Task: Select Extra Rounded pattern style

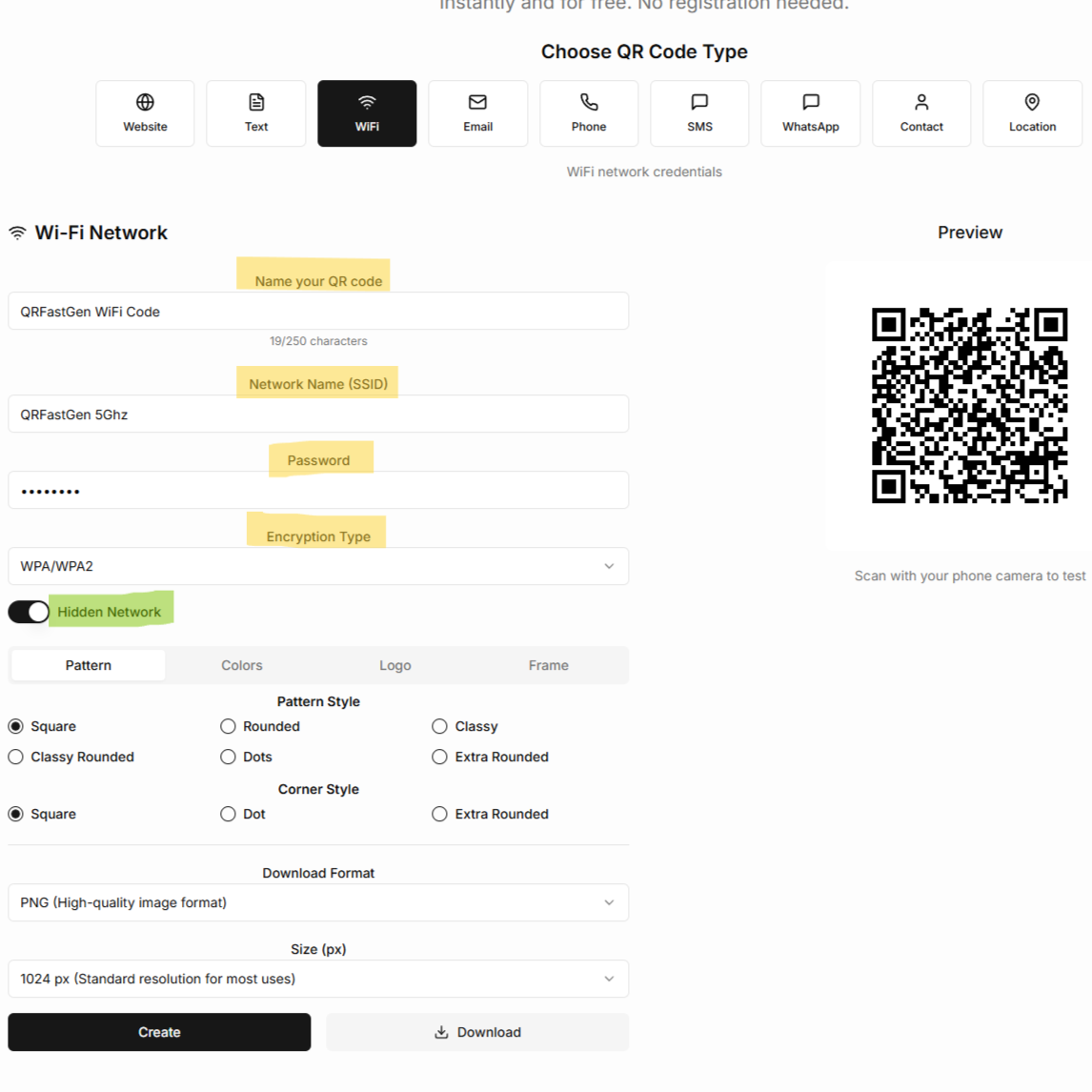Action: point(439,757)
